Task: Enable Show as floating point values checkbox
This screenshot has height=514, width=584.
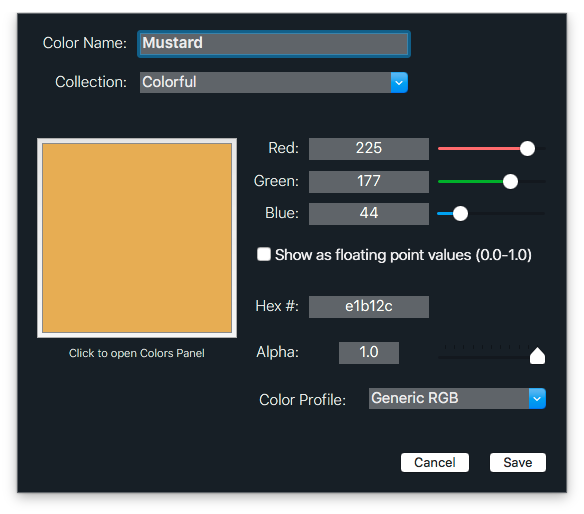Action: tap(264, 254)
